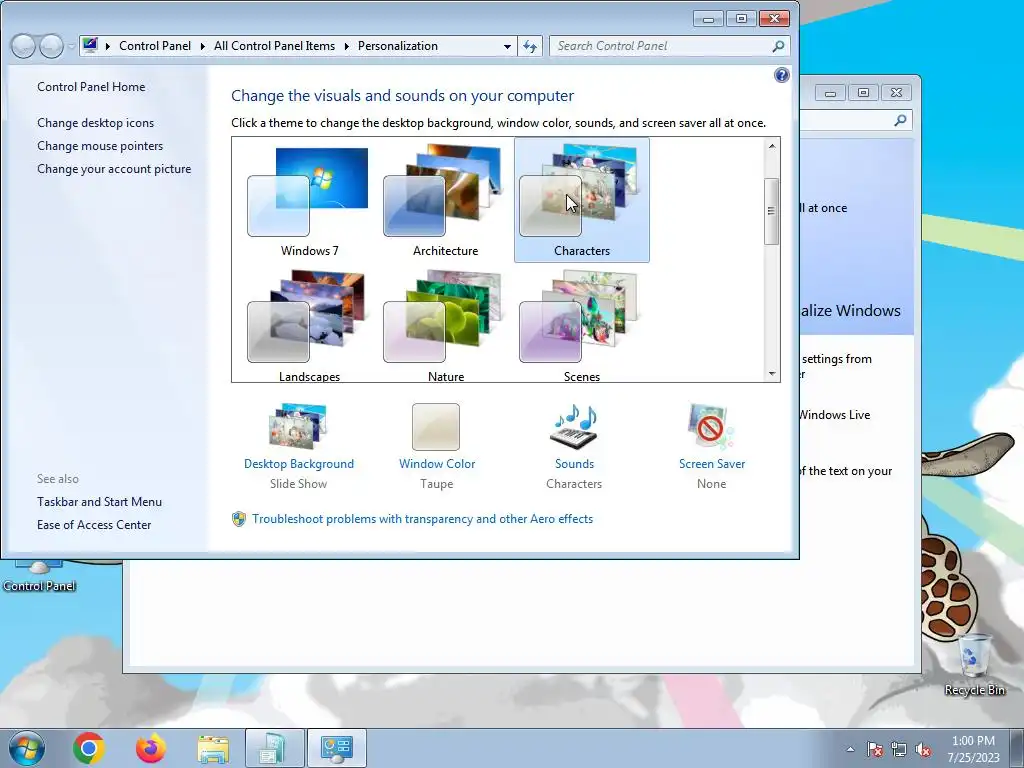Switch to taskbar button beside Explorer

tap(274, 748)
